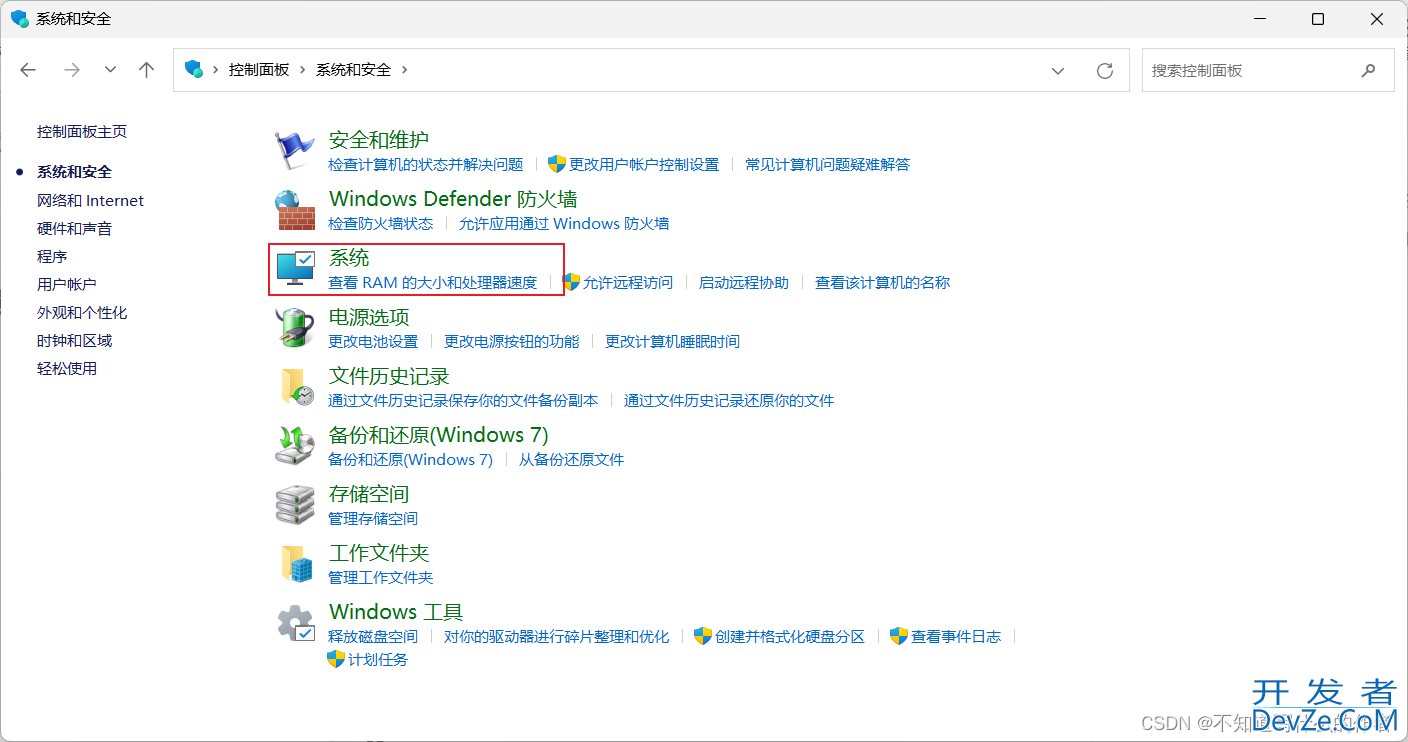This screenshot has height=742, width=1408.
Task: Click 检查防火墙状态 link
Action: click(x=381, y=223)
